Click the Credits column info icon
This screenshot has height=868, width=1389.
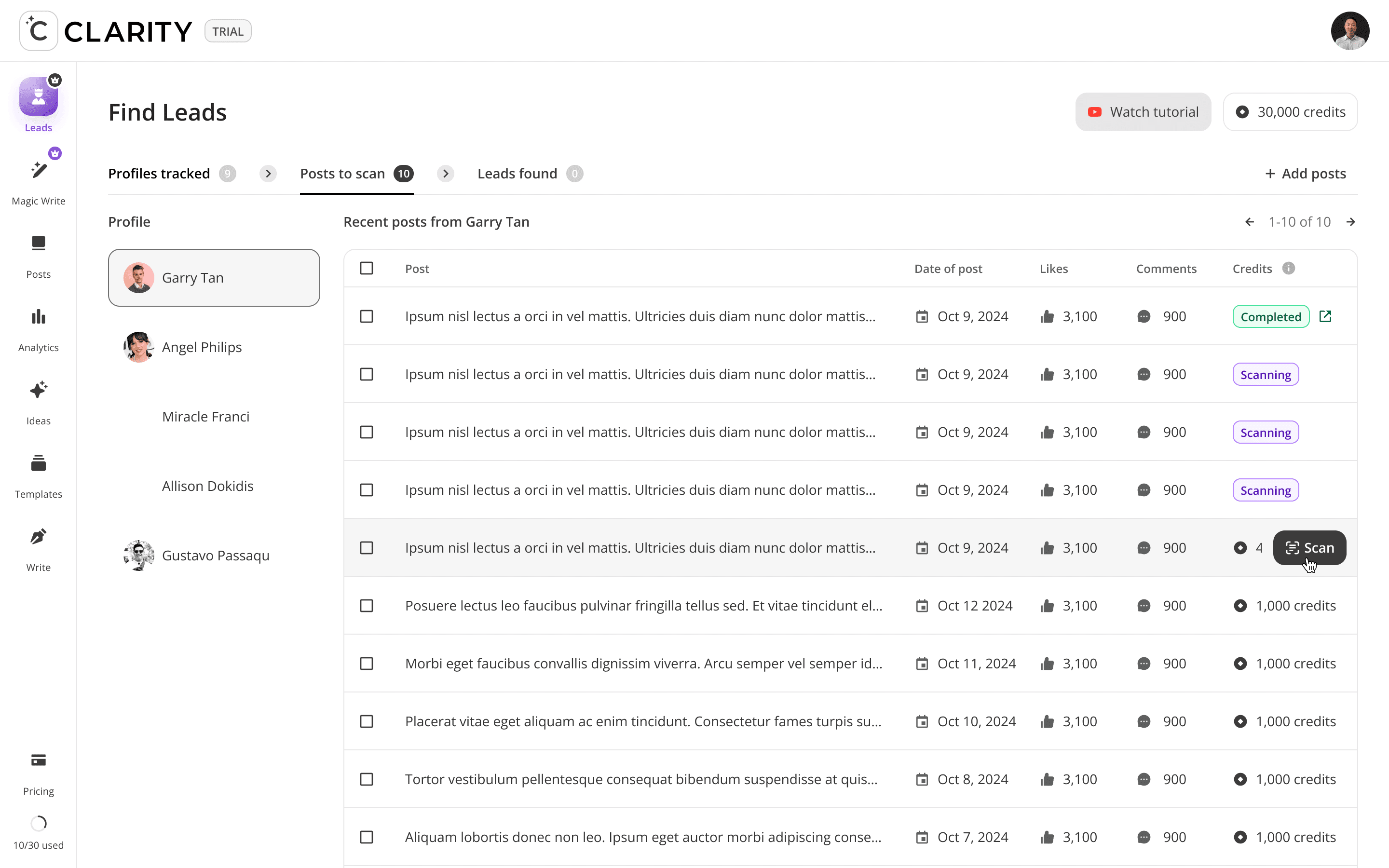[x=1289, y=268]
